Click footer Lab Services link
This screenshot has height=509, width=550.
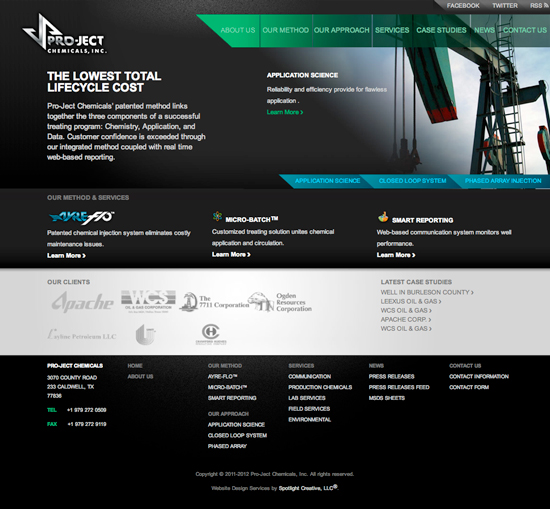click(x=307, y=398)
